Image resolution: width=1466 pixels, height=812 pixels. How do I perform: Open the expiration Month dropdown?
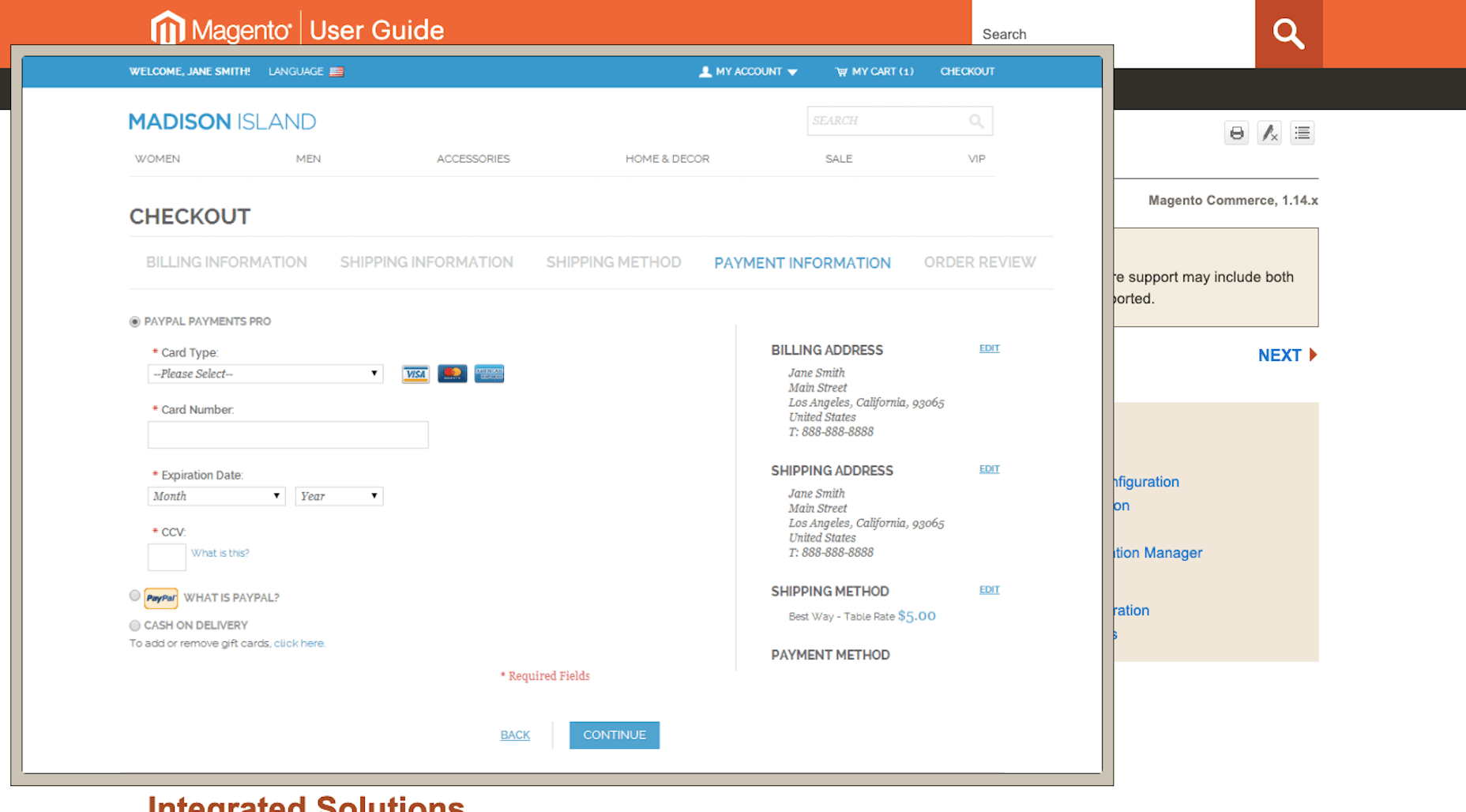pos(216,496)
